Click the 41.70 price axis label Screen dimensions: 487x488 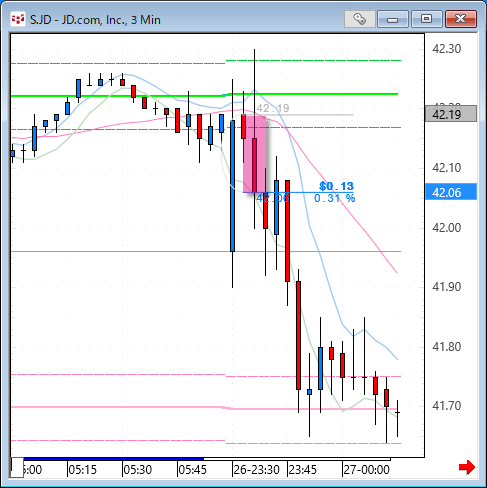click(x=446, y=406)
